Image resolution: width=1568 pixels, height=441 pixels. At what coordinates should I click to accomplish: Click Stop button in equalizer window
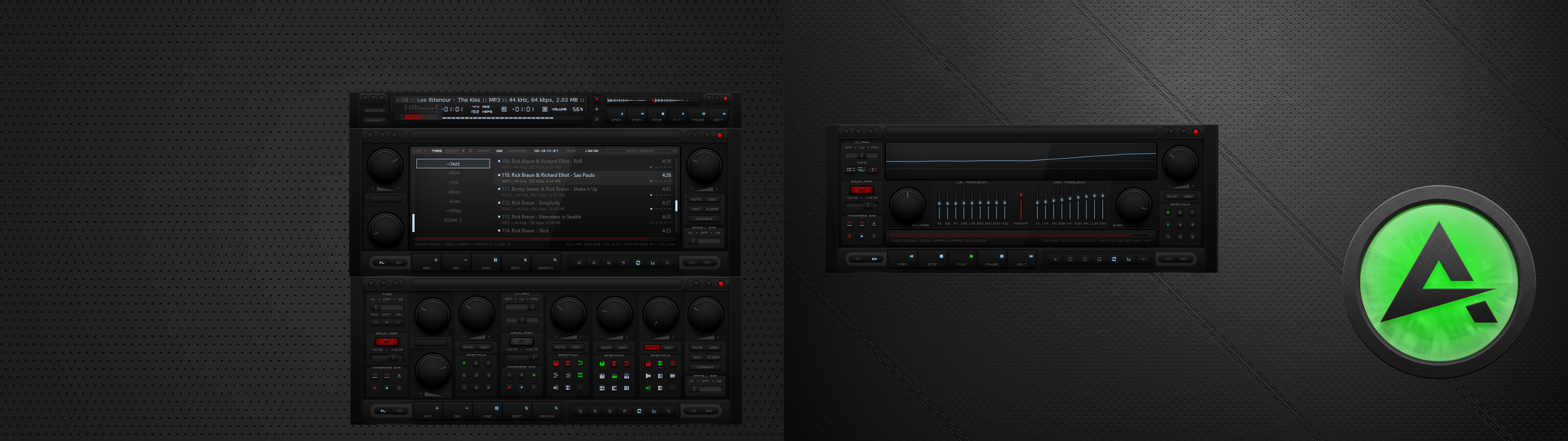coord(933,259)
